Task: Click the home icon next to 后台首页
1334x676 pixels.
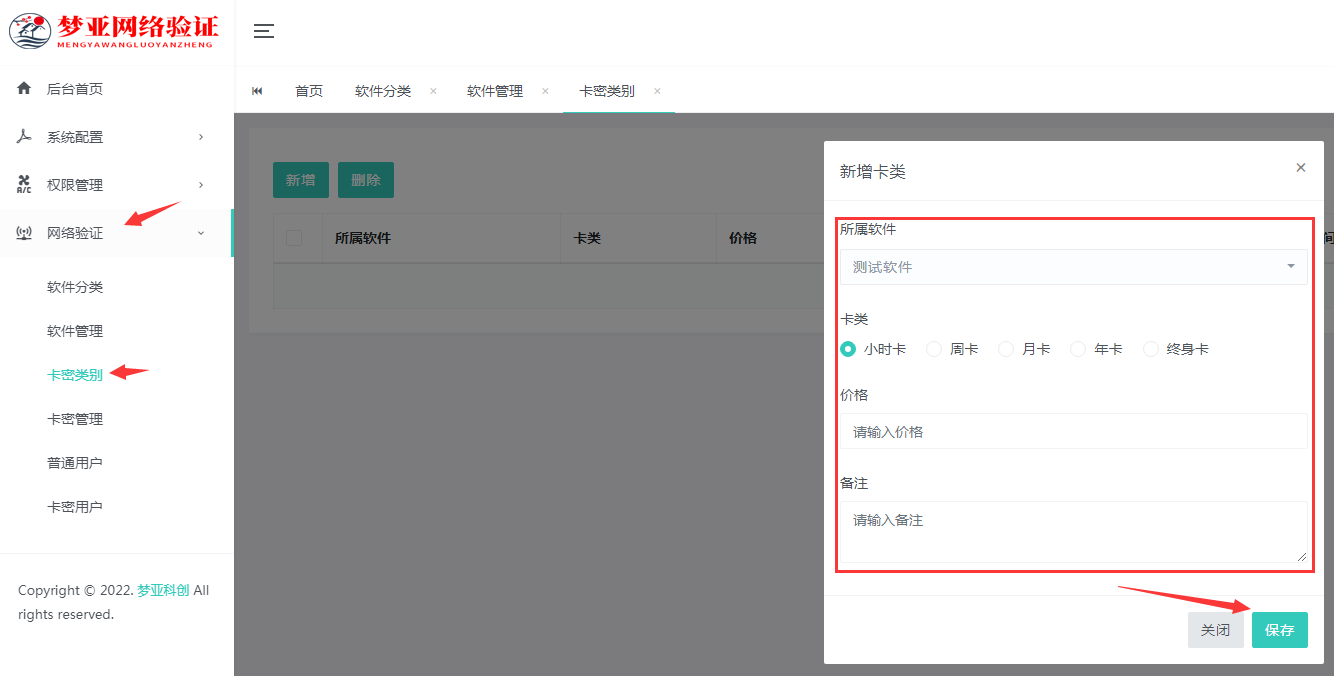Action: (24, 88)
